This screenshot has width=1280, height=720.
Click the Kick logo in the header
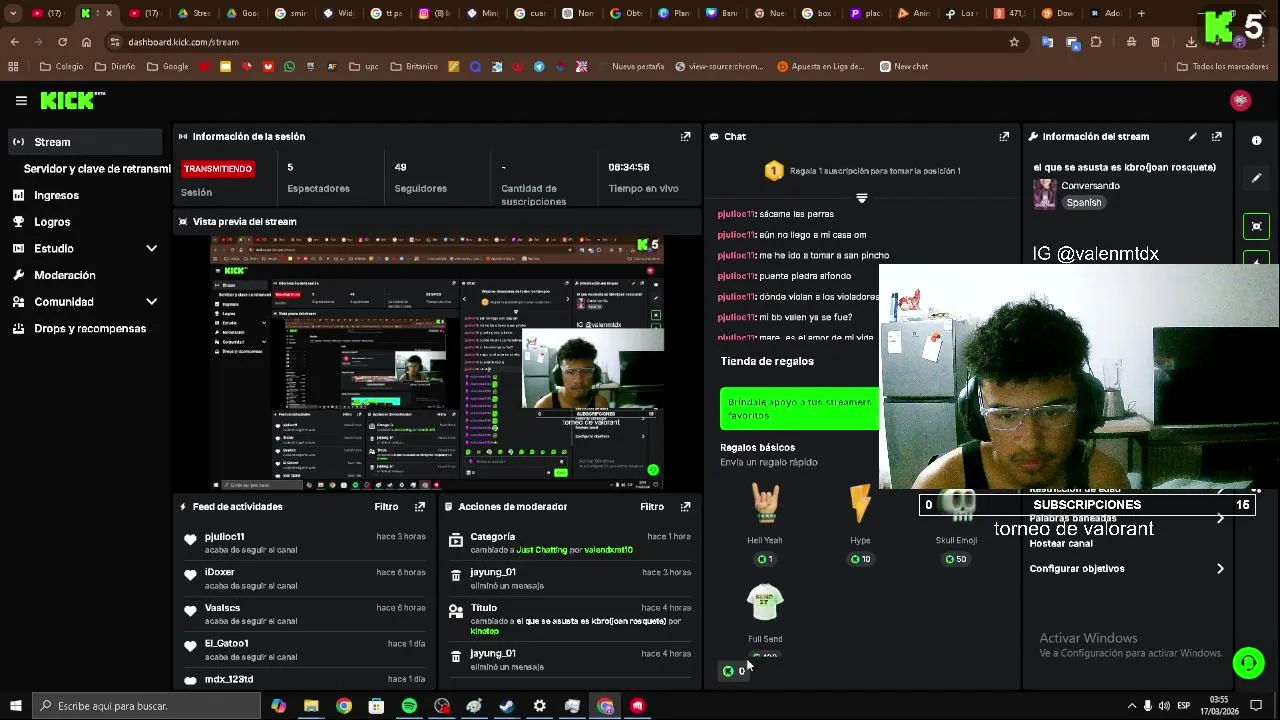coord(73,100)
